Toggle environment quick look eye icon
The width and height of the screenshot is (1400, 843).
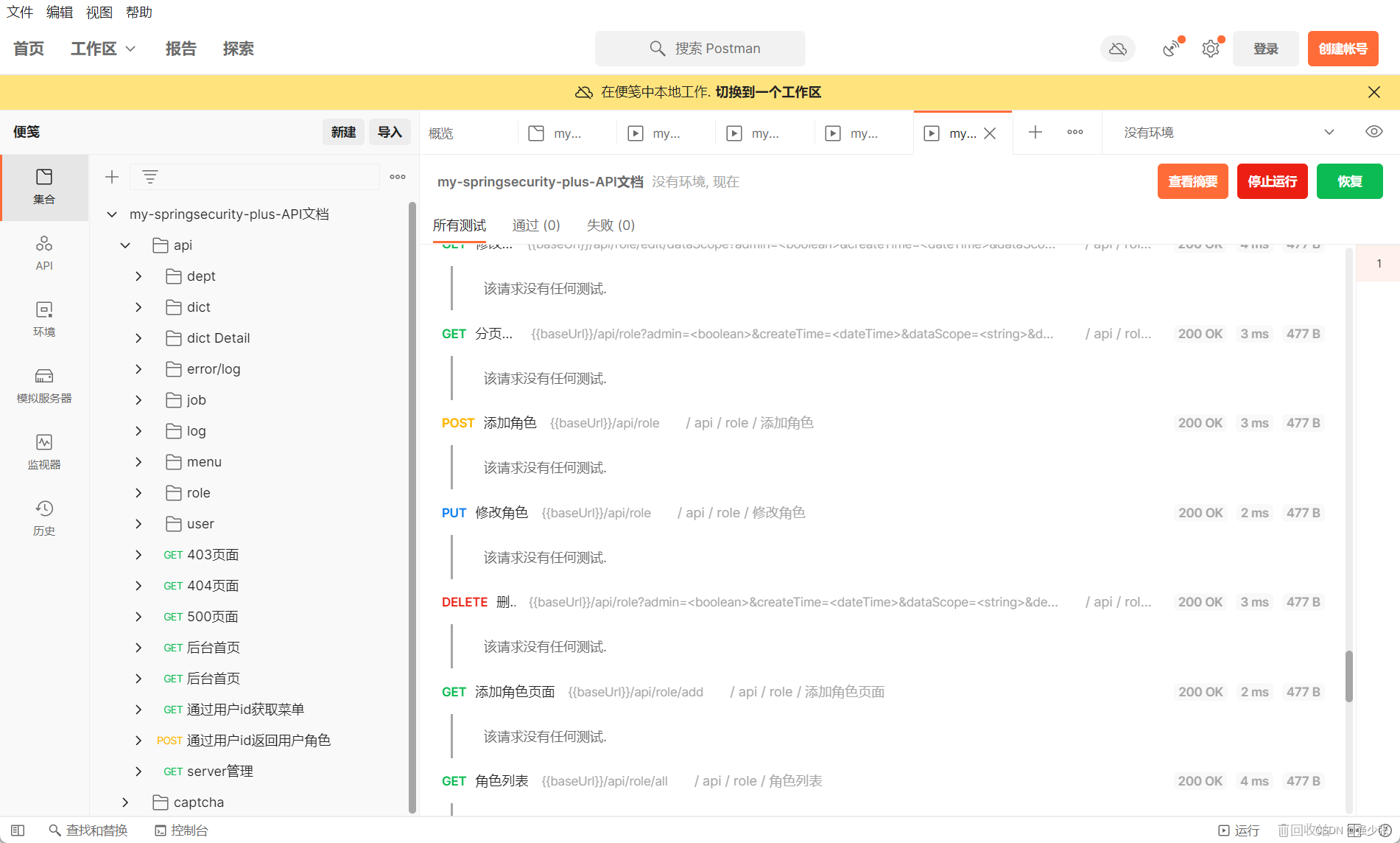click(1374, 132)
